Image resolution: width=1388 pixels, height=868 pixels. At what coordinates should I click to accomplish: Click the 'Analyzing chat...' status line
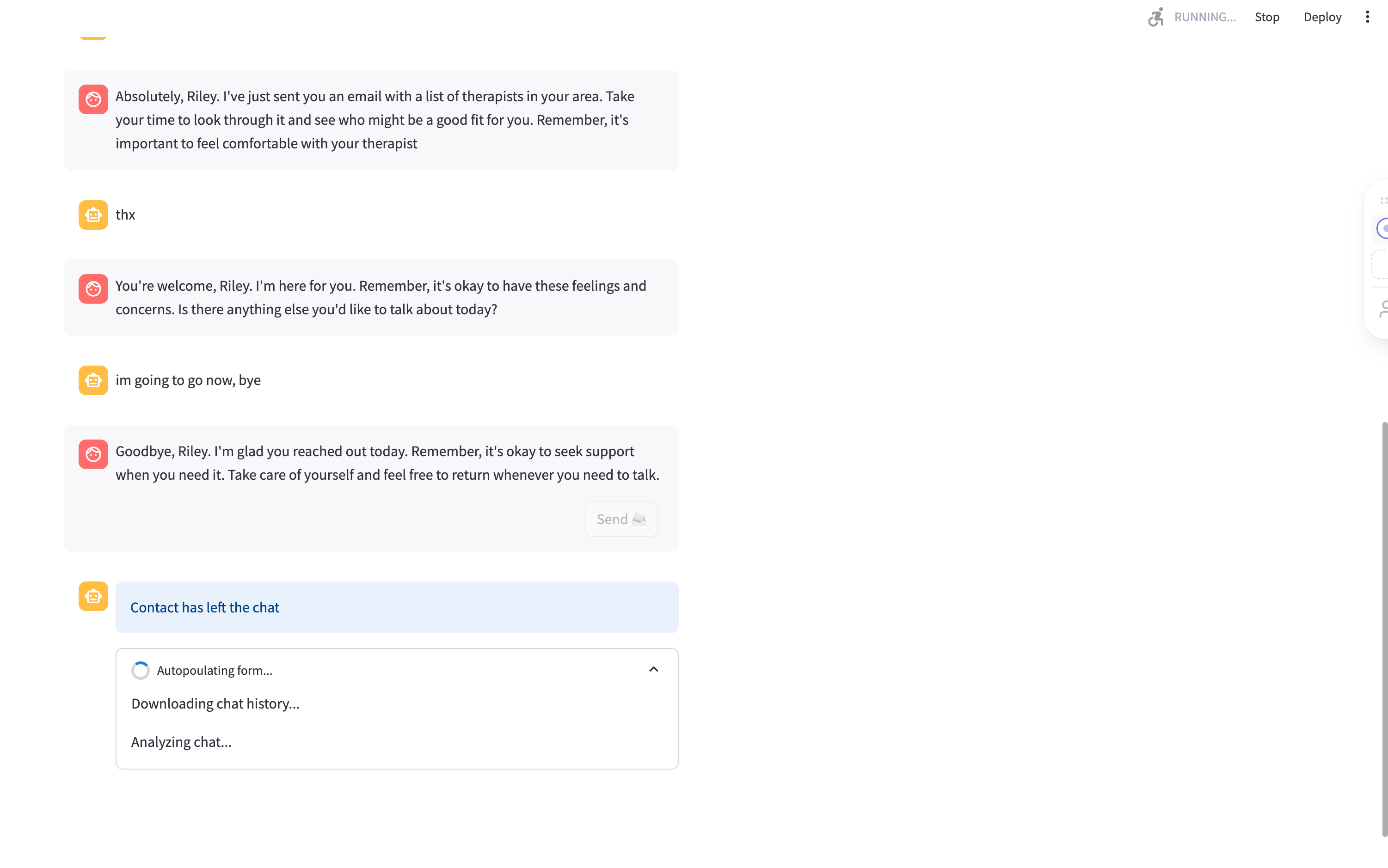pyautogui.click(x=181, y=742)
